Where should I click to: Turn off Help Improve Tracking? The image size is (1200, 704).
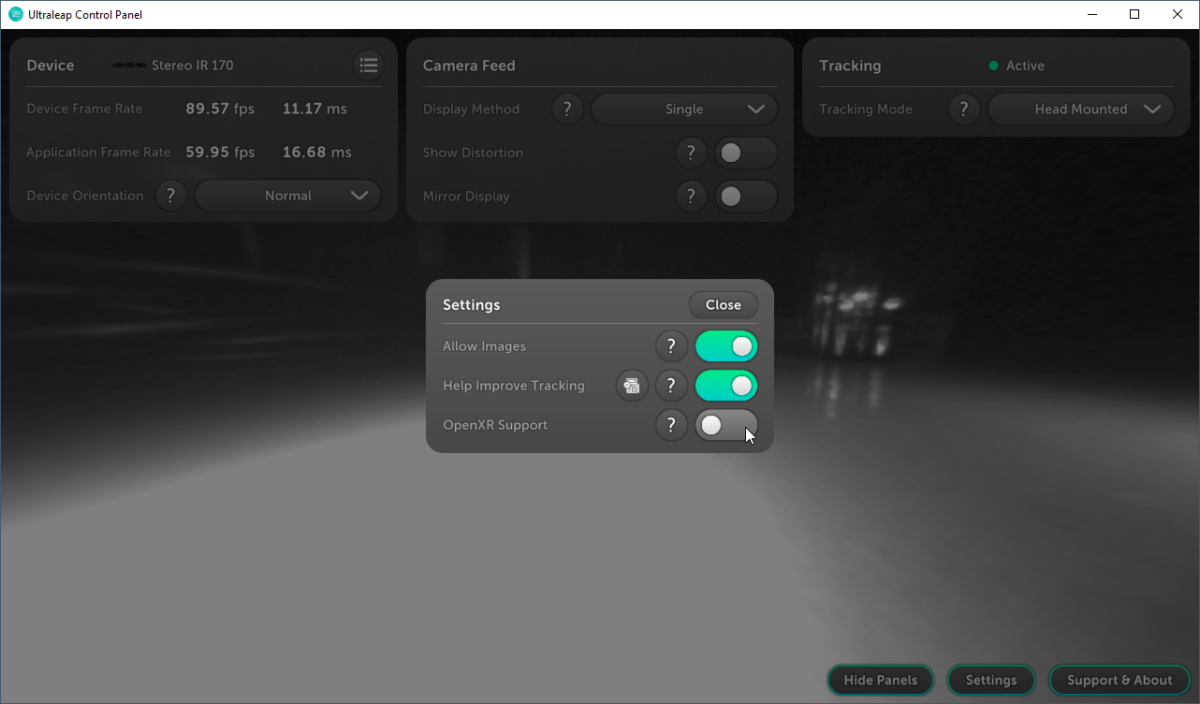coord(726,386)
